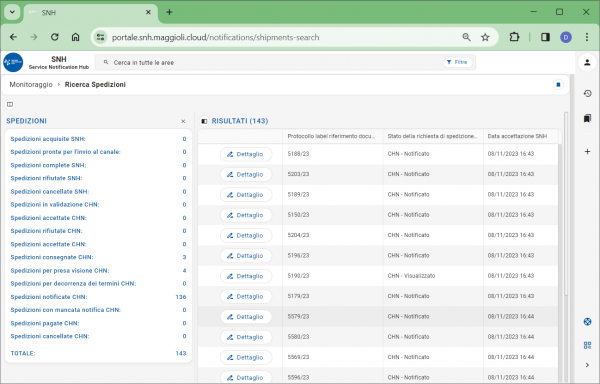Select Spedizioni per presa visione CHN
Viewport: 600px width, 384px height.
(98, 270)
